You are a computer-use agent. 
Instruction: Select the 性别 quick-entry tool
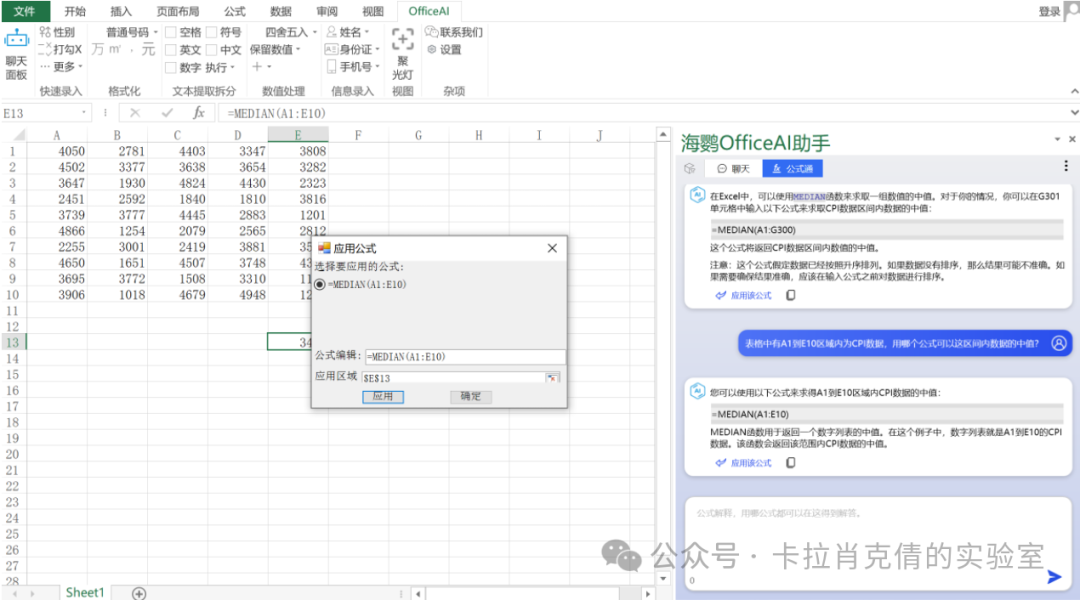coord(57,31)
